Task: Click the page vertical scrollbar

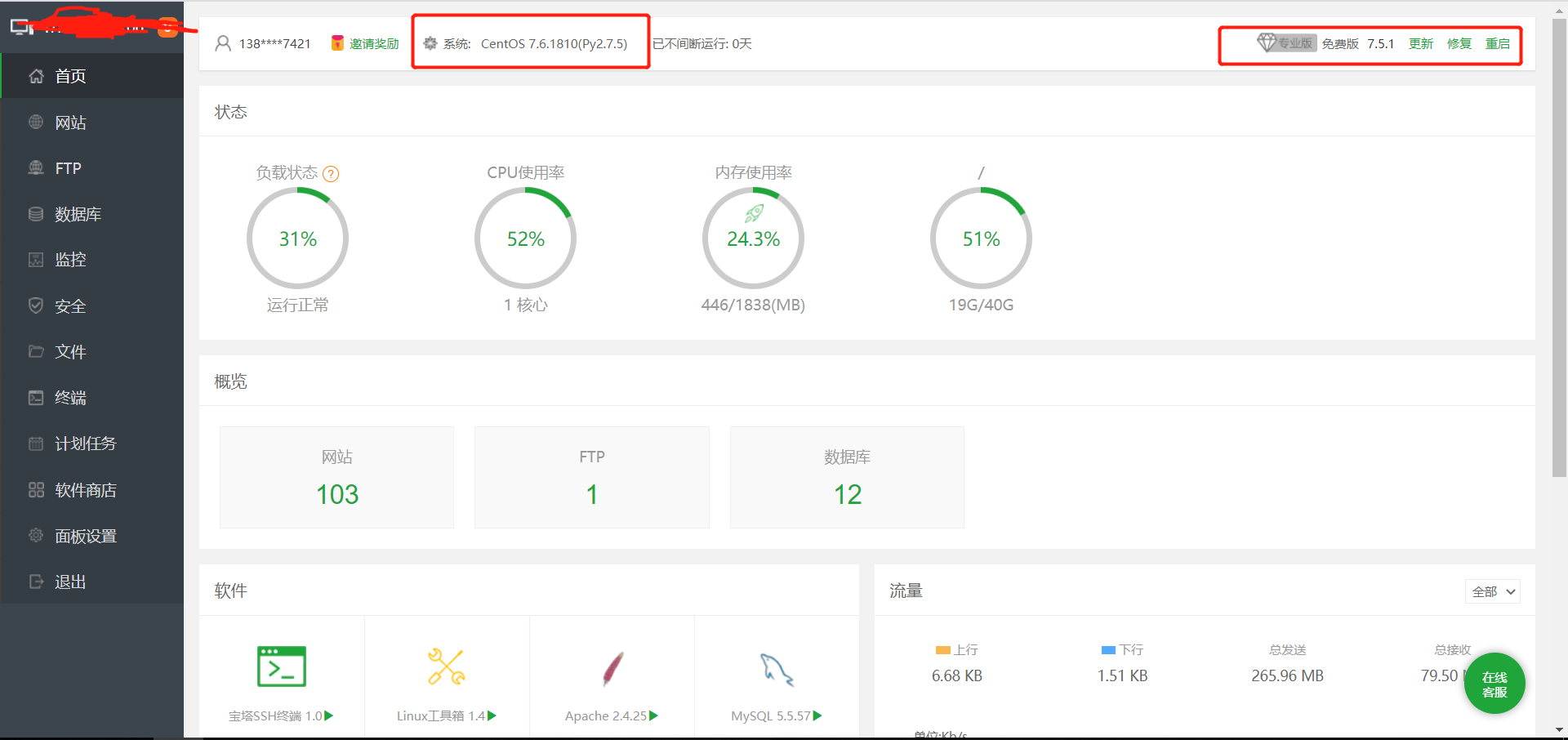Action: [1560, 248]
